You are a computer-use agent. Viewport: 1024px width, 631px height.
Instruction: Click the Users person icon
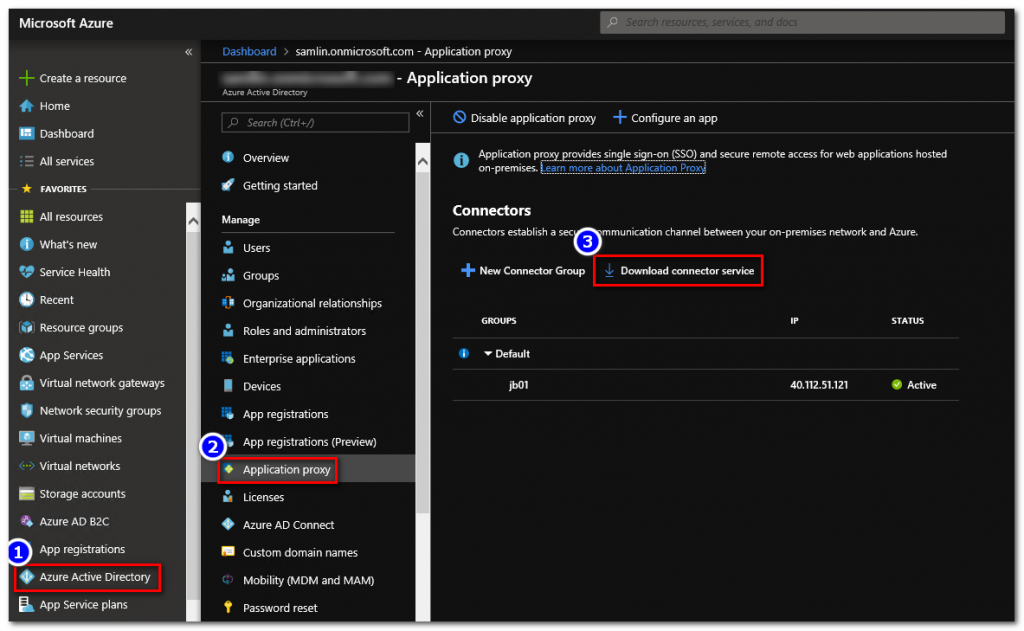click(228, 248)
